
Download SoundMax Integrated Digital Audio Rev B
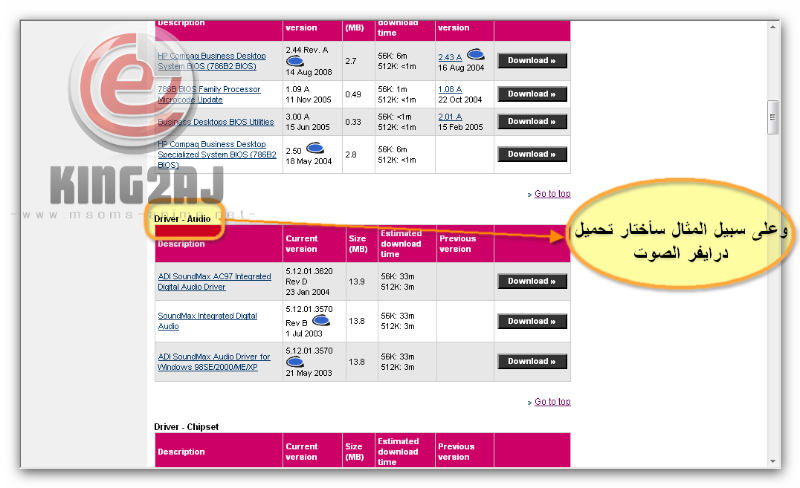[x=532, y=322]
